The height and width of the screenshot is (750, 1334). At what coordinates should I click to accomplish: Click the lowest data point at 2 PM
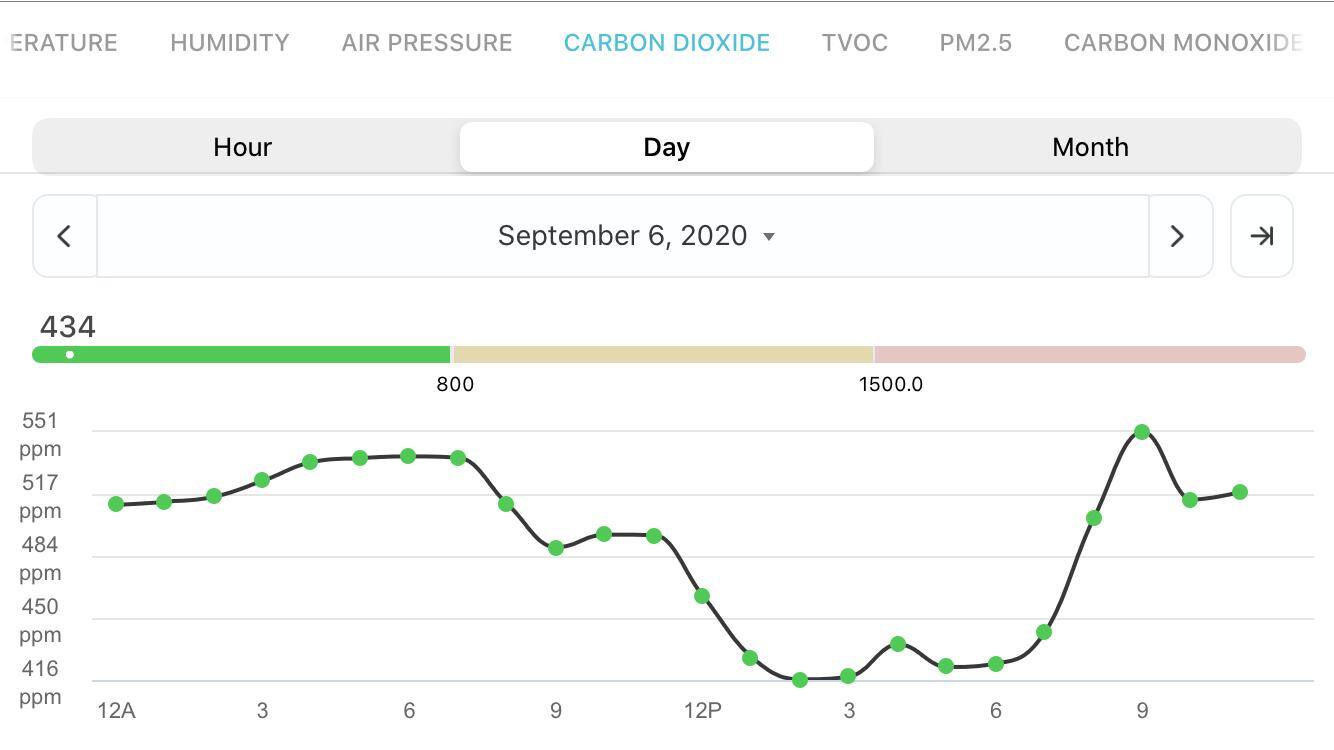(x=800, y=680)
